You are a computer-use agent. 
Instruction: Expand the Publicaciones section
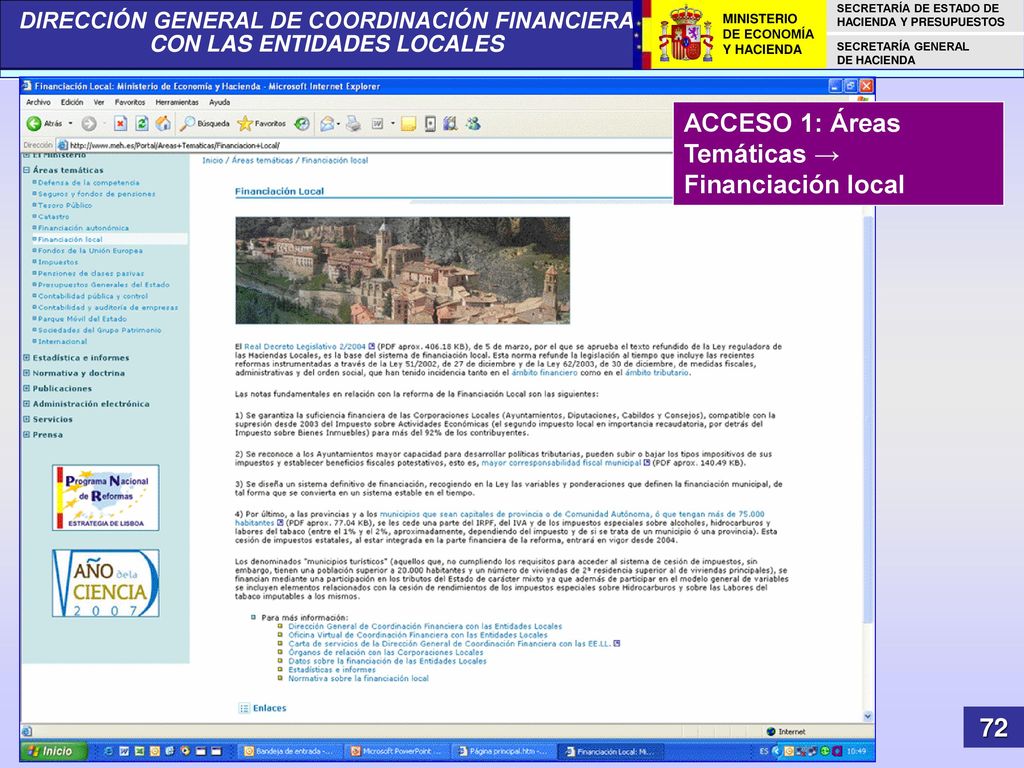click(27, 389)
